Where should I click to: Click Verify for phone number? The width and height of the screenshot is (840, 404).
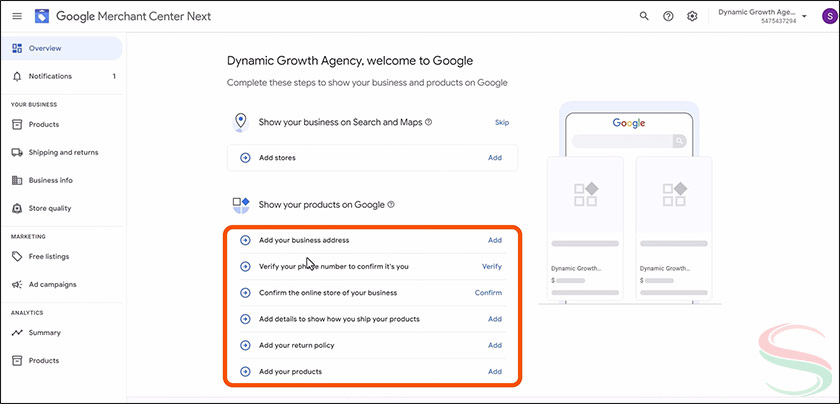pos(492,267)
